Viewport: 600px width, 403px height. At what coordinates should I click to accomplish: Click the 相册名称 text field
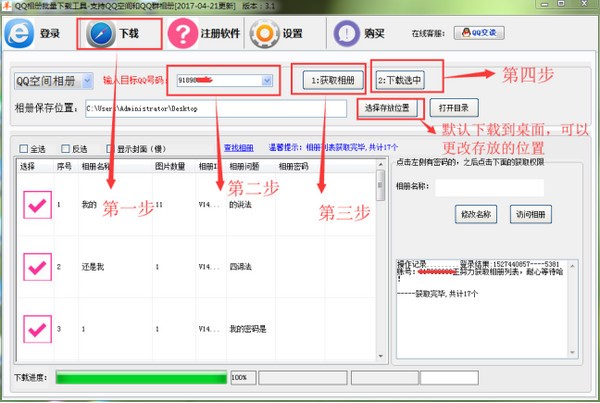(x=490, y=188)
